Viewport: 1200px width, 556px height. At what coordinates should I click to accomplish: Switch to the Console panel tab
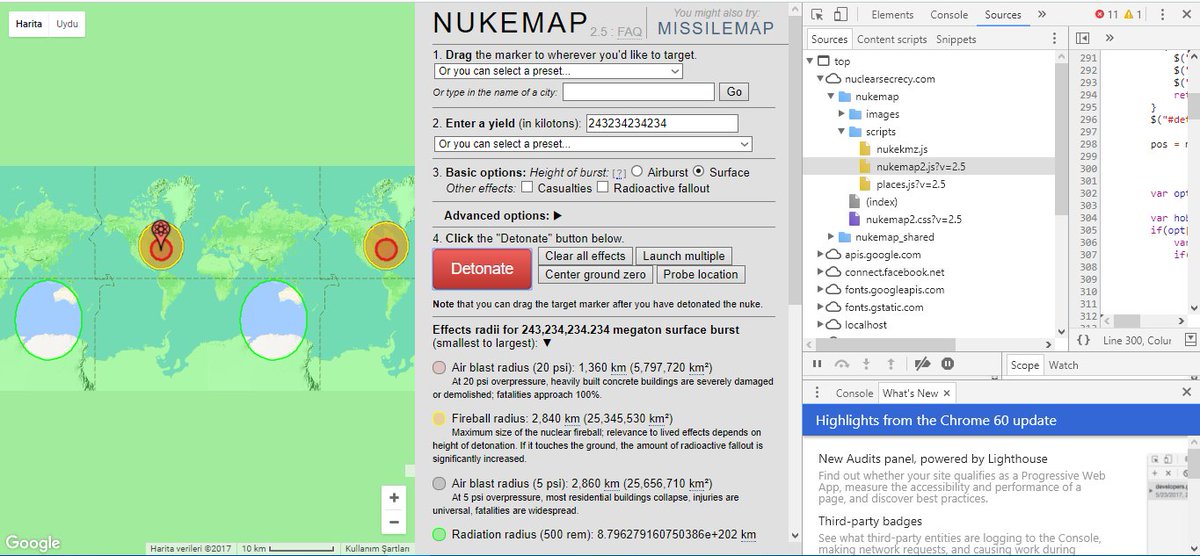(949, 15)
